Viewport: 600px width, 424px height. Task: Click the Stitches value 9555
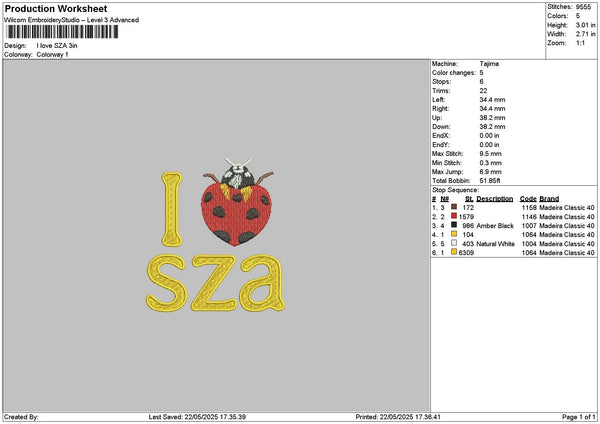[x=583, y=7]
